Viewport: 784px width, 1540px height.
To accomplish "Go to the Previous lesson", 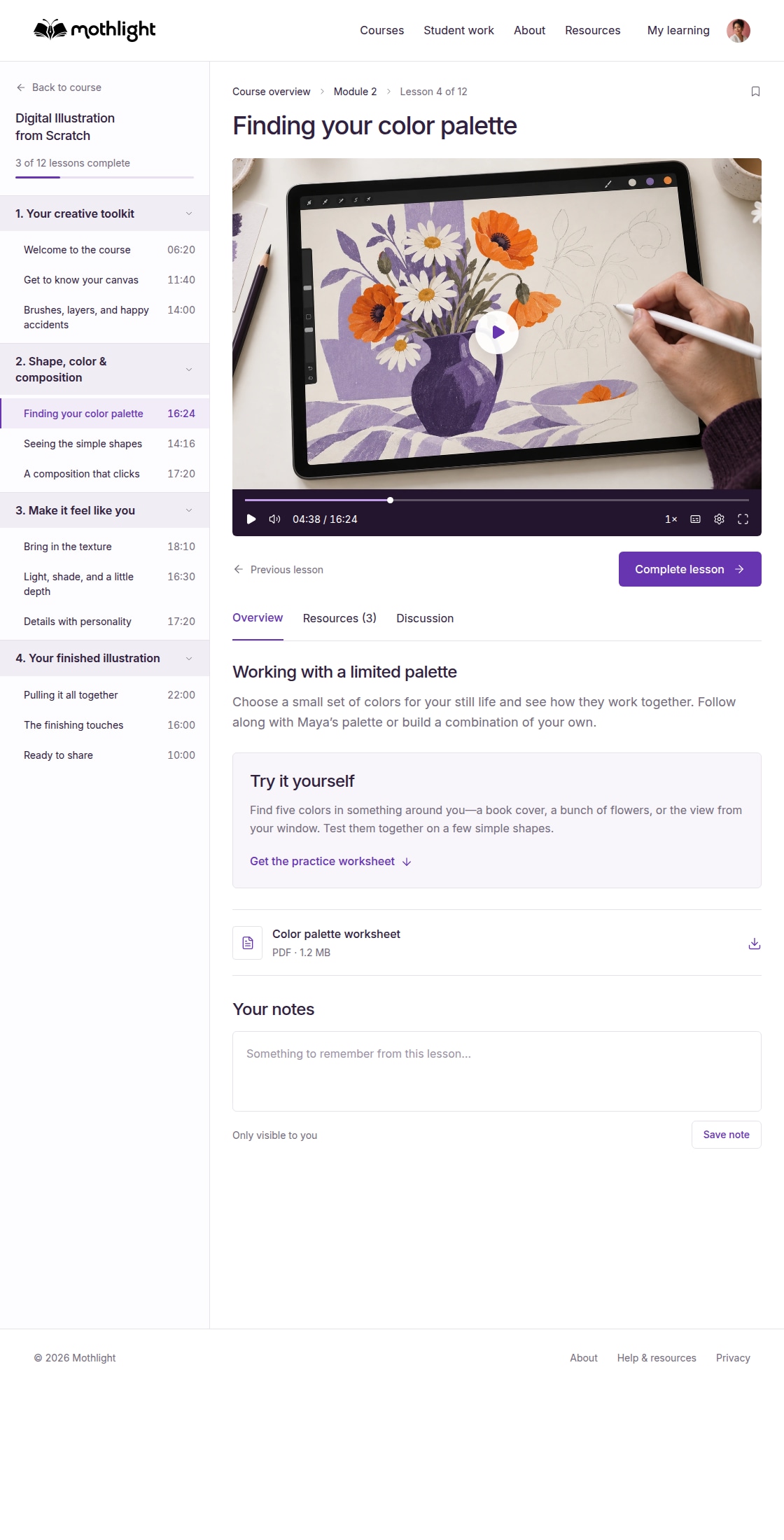I will 278,570.
